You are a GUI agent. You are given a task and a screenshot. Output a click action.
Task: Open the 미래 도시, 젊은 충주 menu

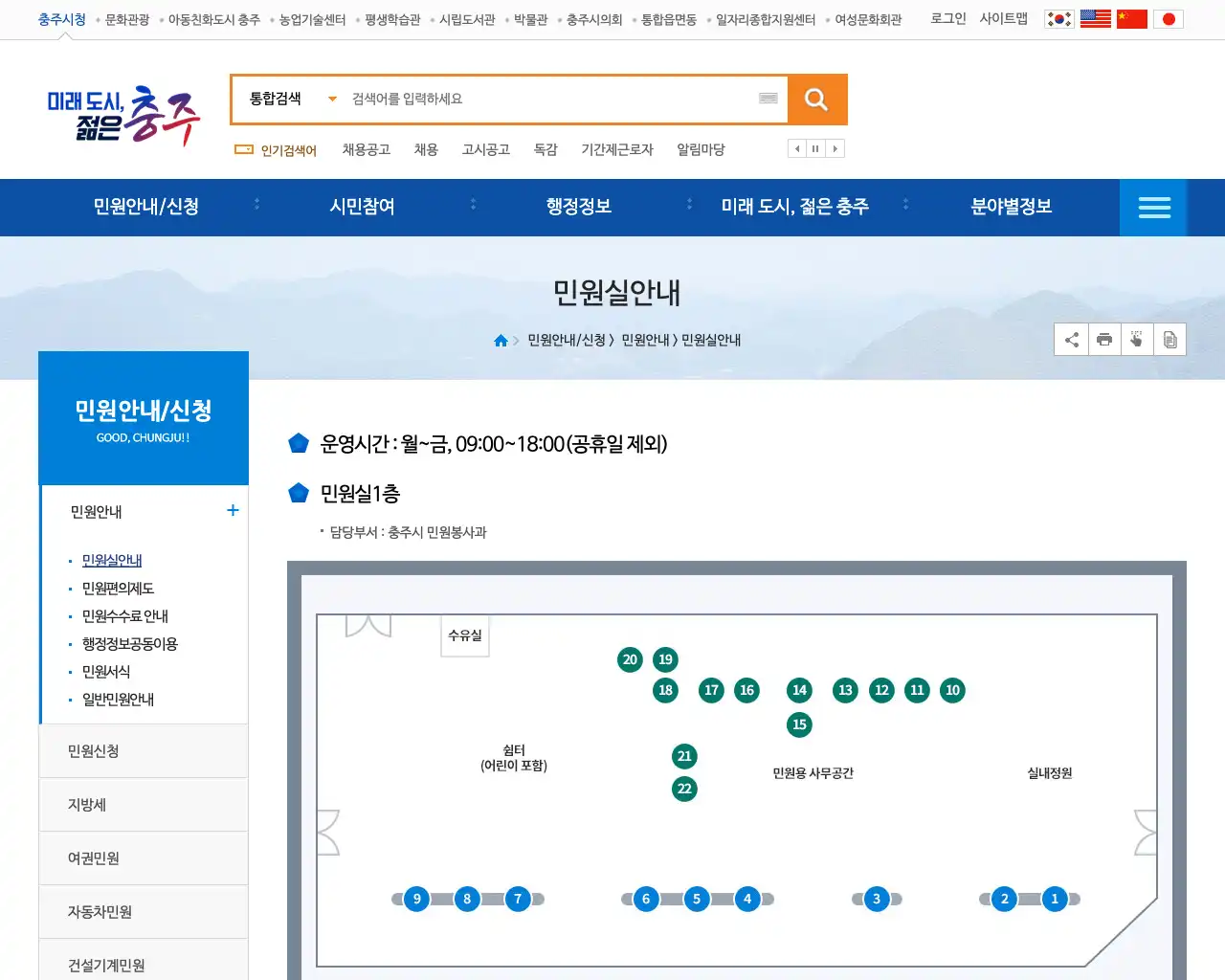click(x=795, y=207)
